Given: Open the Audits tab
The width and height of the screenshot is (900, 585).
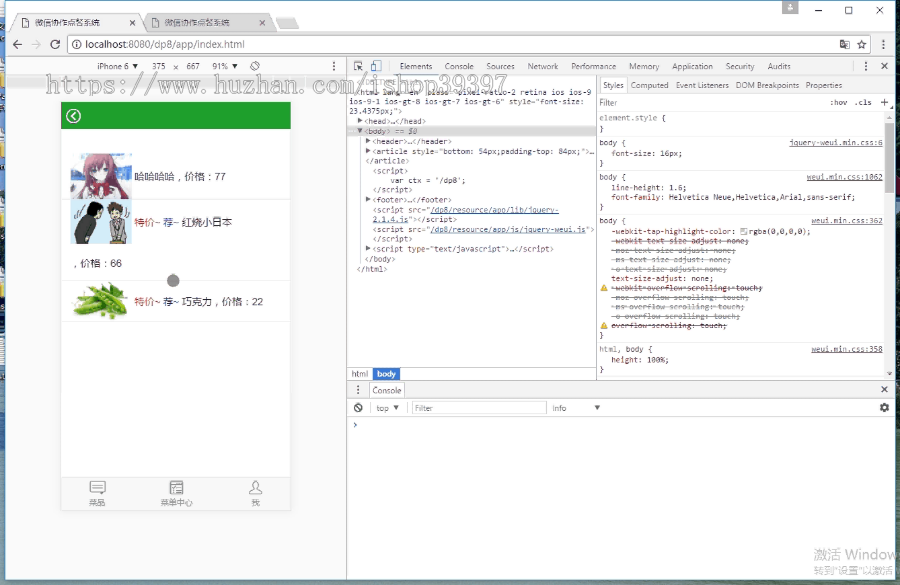Looking at the screenshot, I should pyautogui.click(x=779, y=66).
